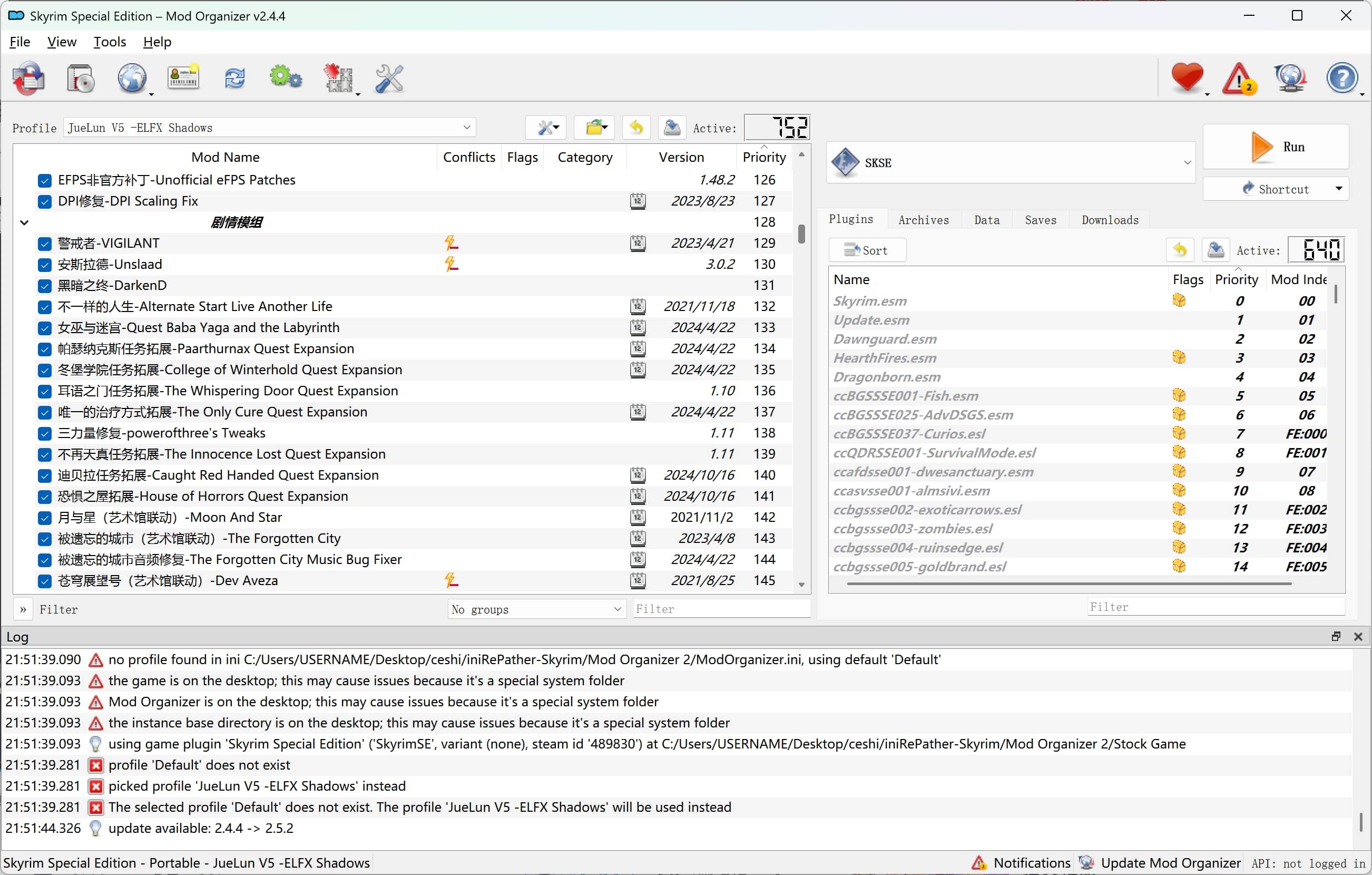The width and height of the screenshot is (1372, 875).
Task: Open the Shortcut dropdown arrow
Action: [x=1339, y=189]
